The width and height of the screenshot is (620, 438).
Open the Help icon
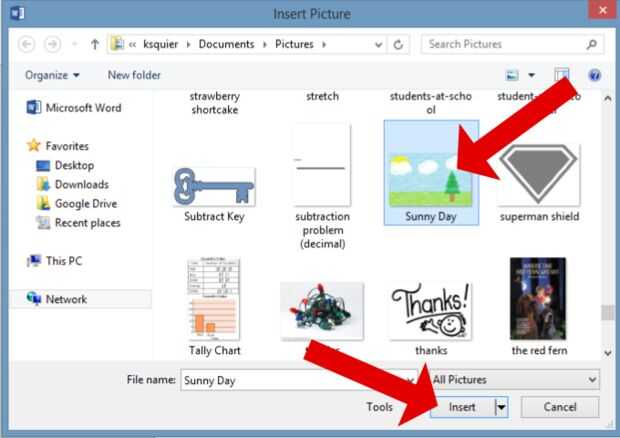(x=594, y=75)
